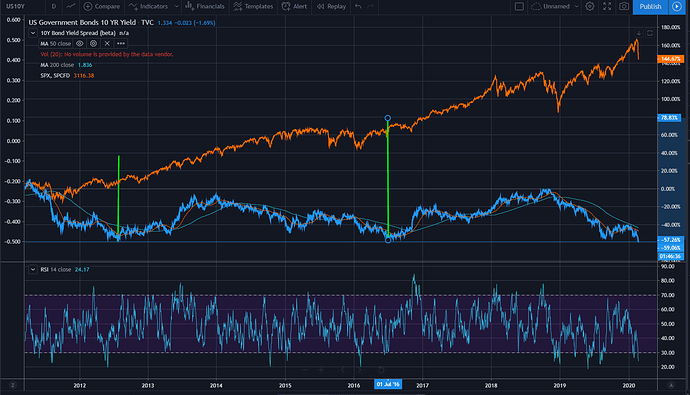690x395 pixels.
Task: Open indicator Templates
Action: pyautogui.click(x=253, y=6)
